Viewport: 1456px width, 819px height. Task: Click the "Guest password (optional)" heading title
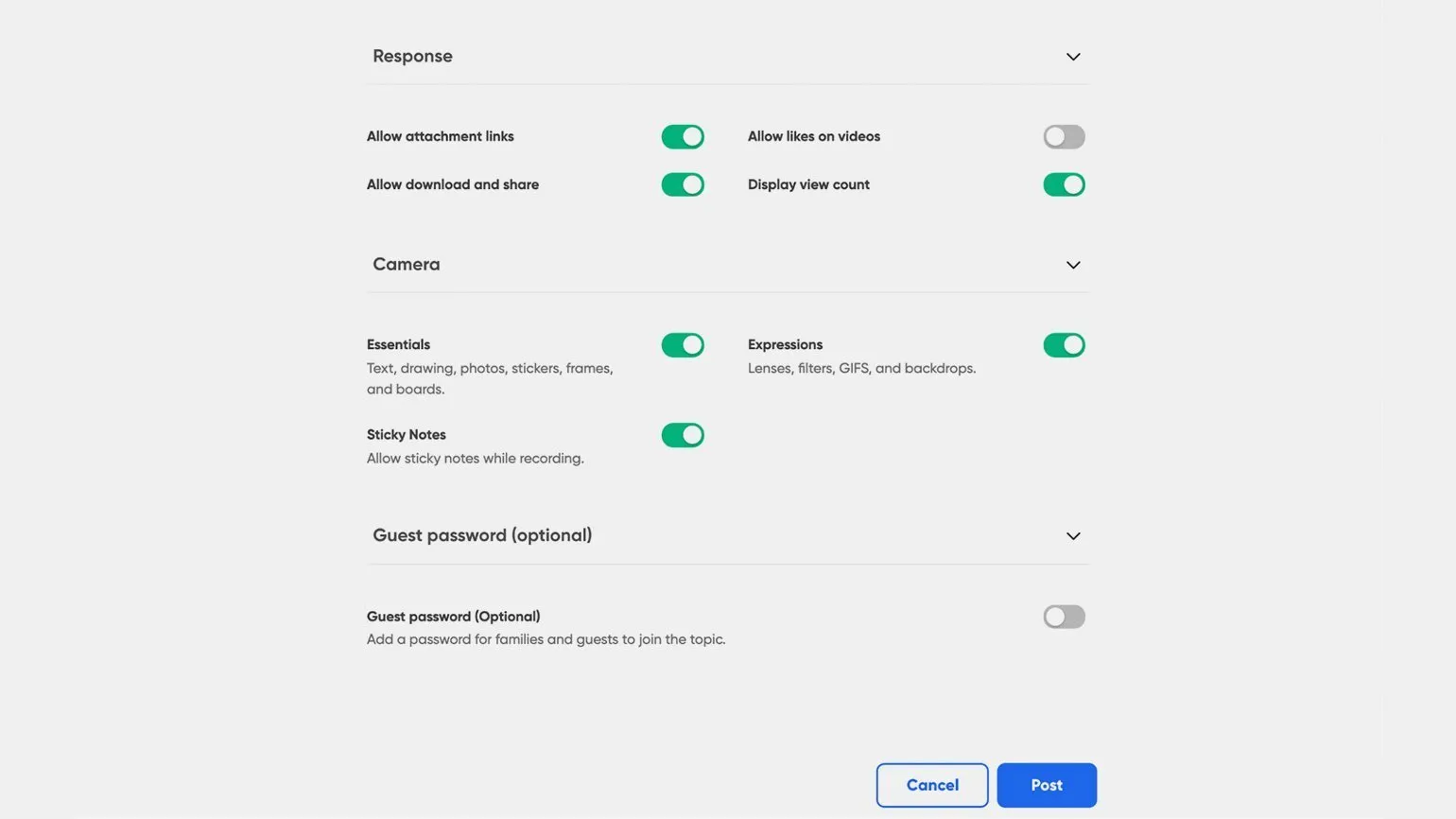tap(482, 535)
